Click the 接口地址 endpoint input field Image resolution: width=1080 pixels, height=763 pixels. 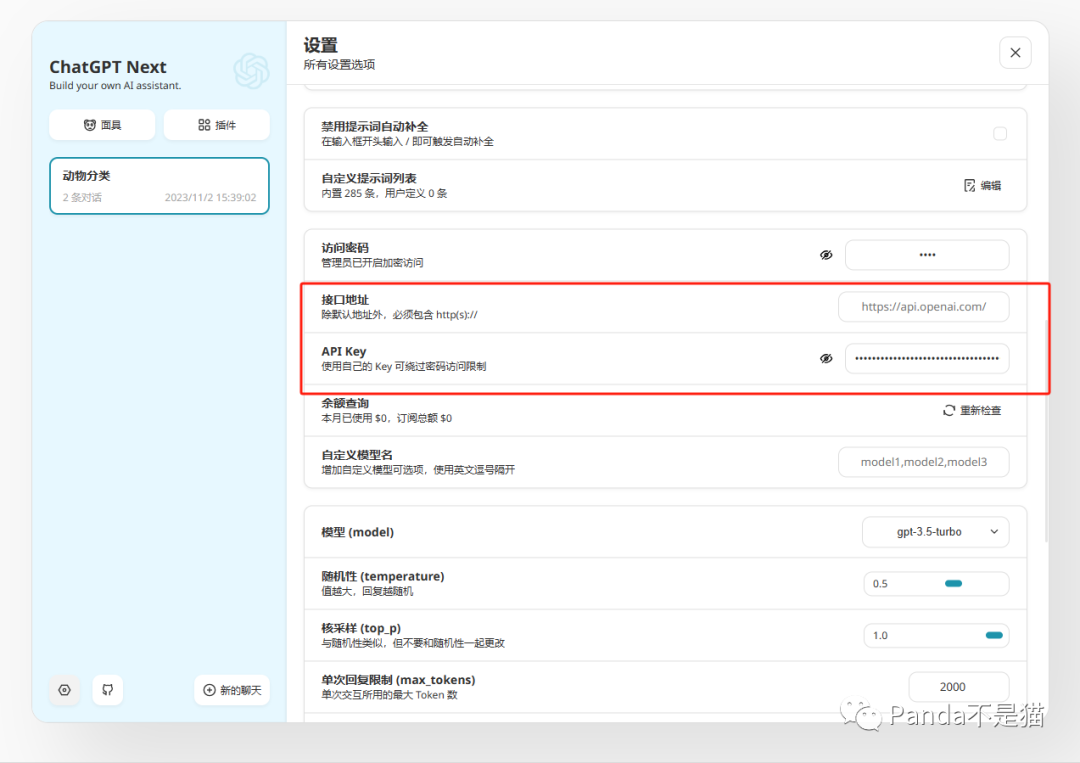pos(924,306)
